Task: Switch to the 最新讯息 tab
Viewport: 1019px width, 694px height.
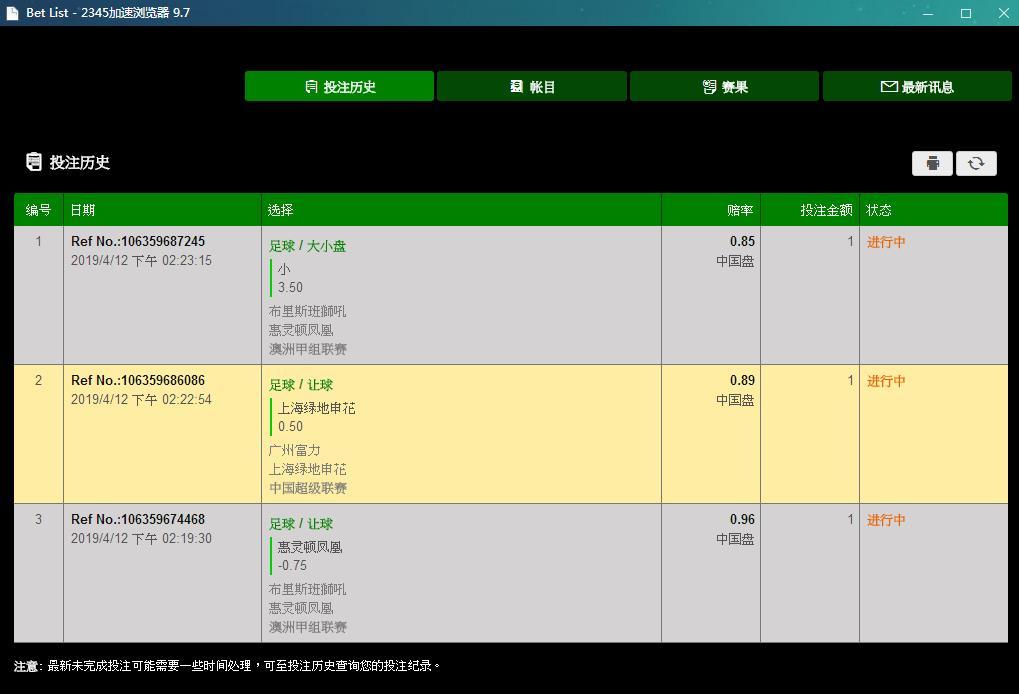Action: coord(917,87)
